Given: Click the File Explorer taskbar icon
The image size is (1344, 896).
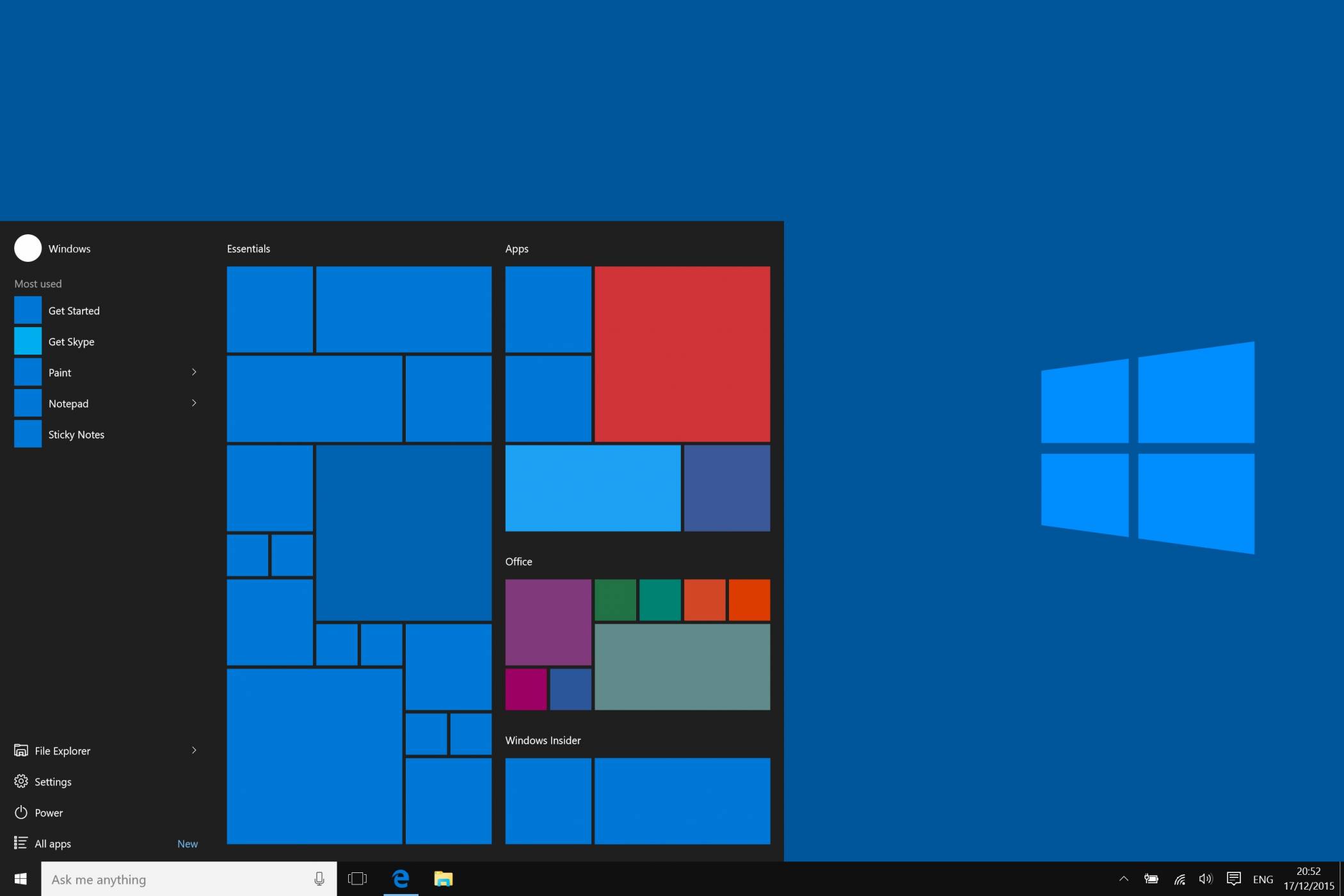Looking at the screenshot, I should (x=443, y=878).
